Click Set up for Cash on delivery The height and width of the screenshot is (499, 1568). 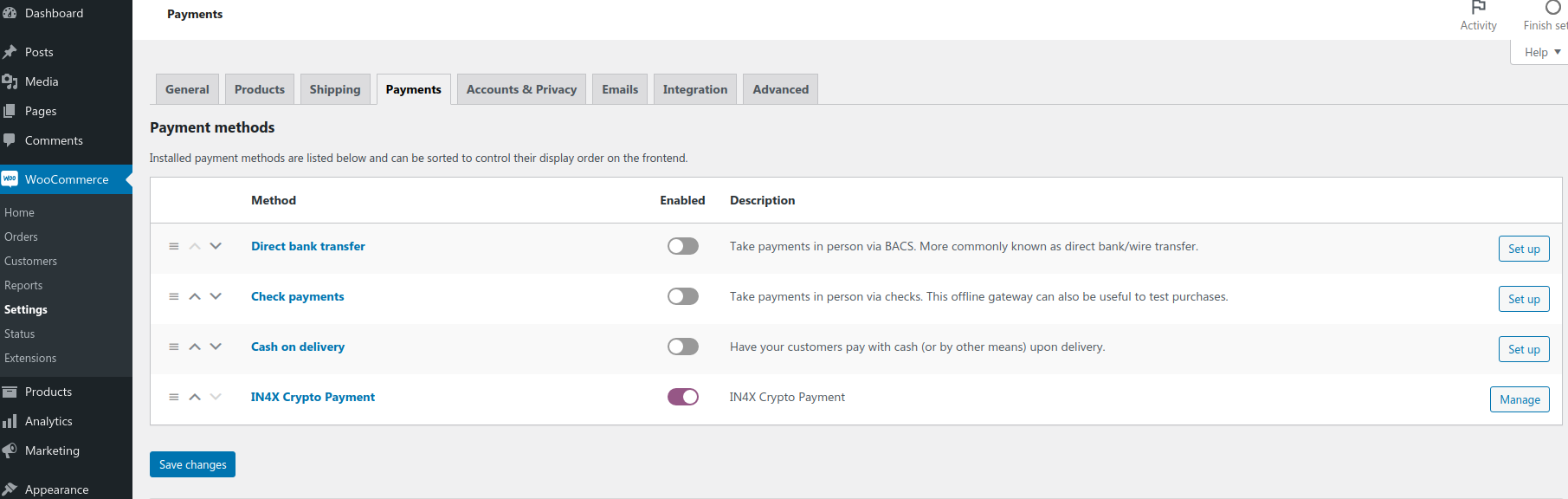[1524, 349]
